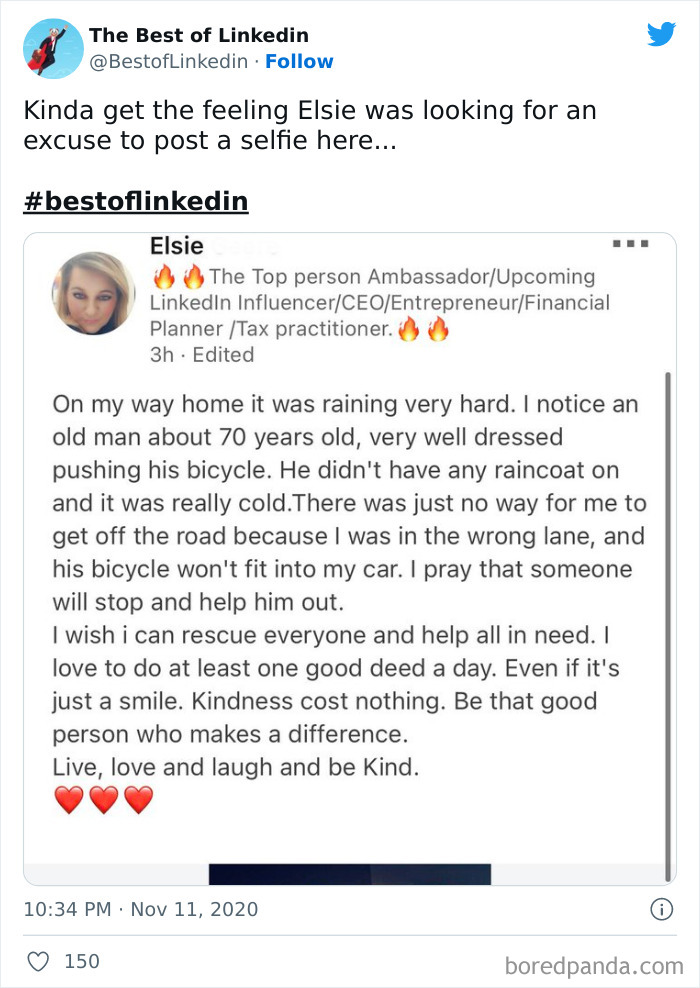Viewport: 700px width, 988px height.
Task: View the 150 likes count
Action: (81, 961)
